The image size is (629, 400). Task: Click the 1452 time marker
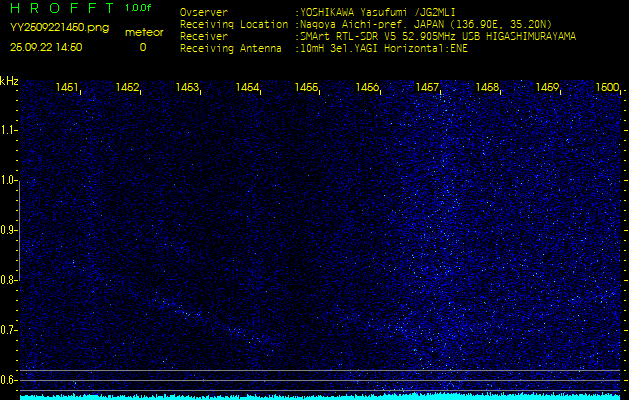tap(127, 87)
